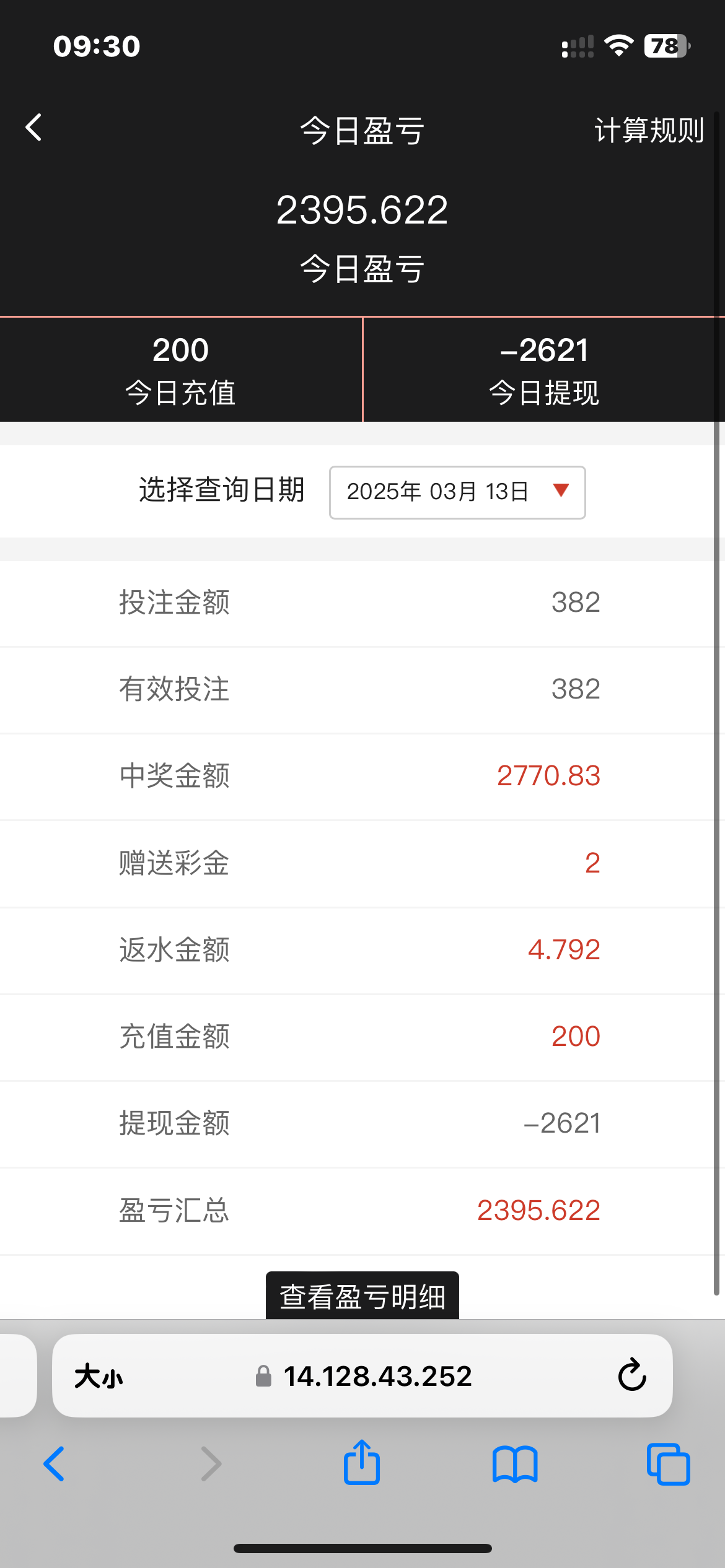Click 查看盈亏明细 button

point(362,1296)
